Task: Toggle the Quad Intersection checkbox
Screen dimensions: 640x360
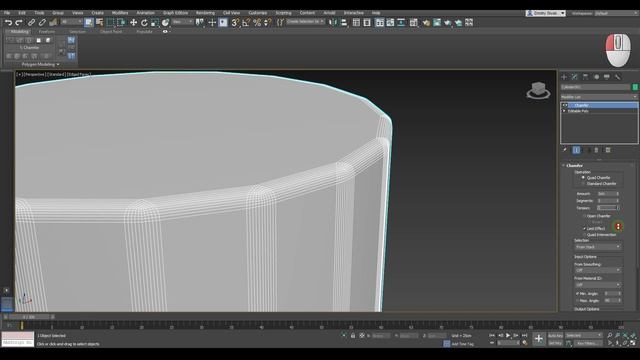Action: [584, 235]
